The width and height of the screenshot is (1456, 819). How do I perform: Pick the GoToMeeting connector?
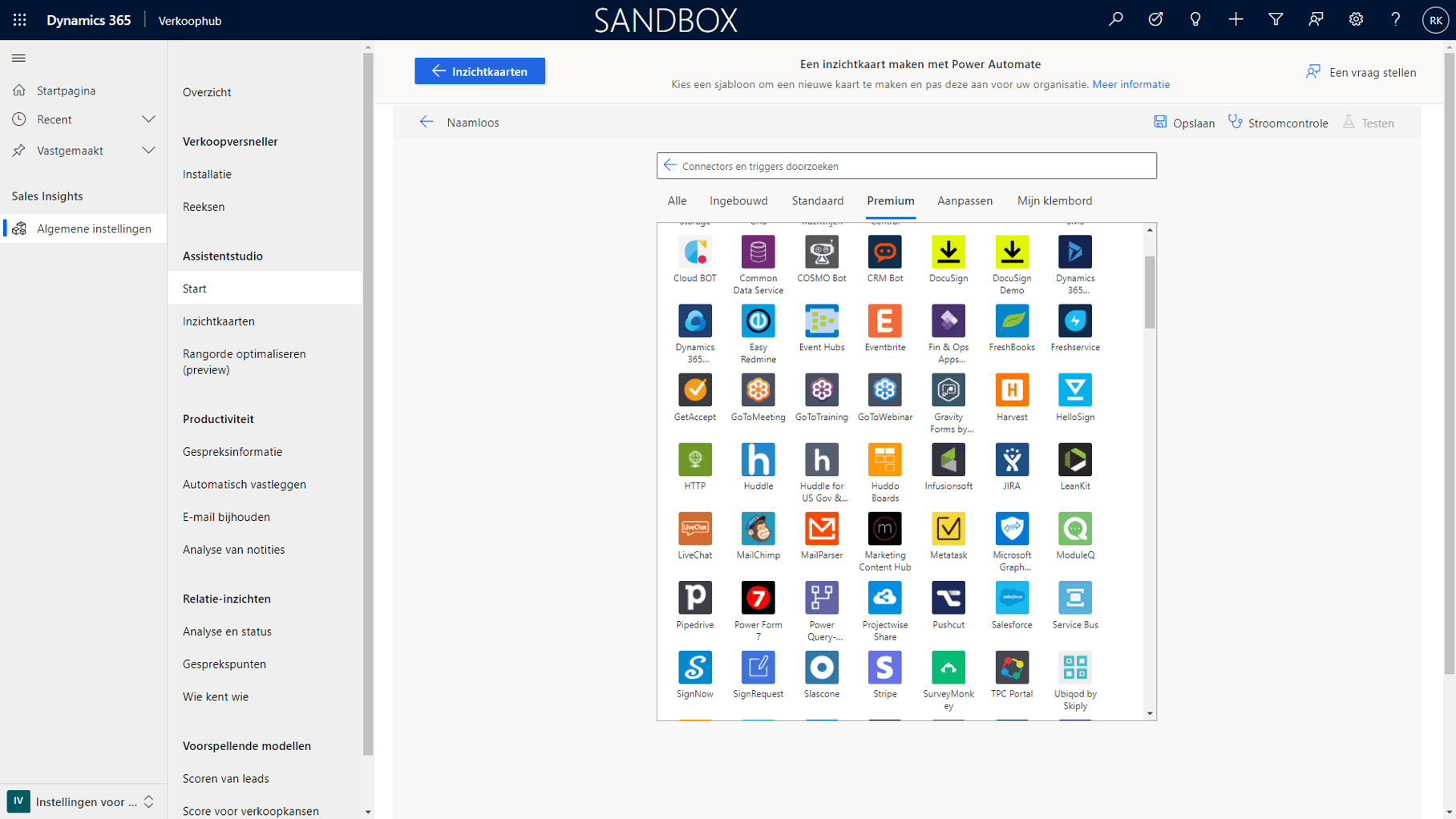click(758, 390)
